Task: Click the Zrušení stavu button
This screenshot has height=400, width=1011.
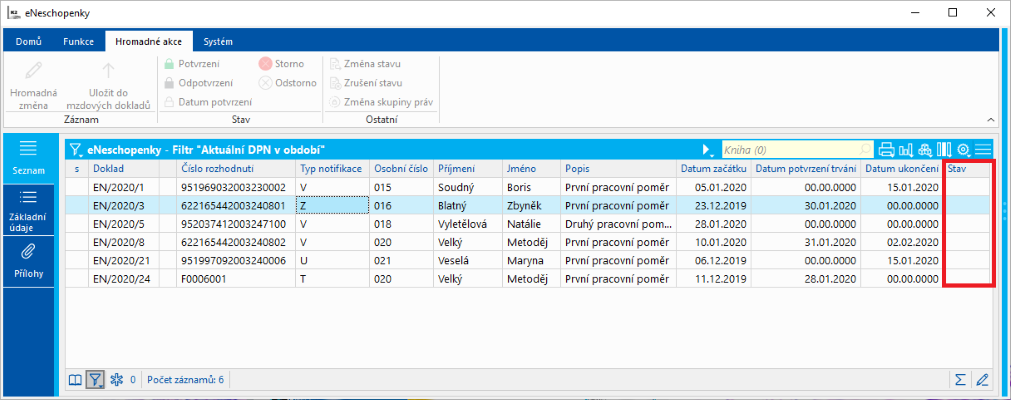Action: tap(366, 83)
